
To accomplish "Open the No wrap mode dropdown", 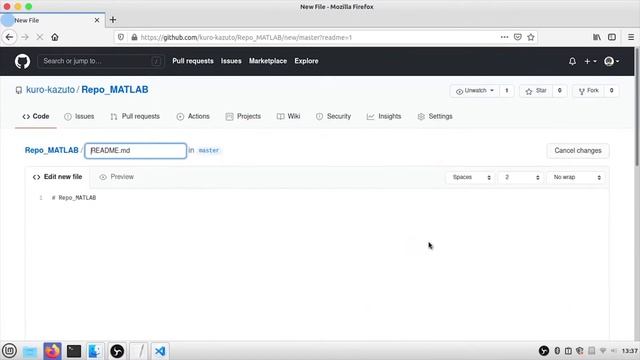I will (x=576, y=177).
